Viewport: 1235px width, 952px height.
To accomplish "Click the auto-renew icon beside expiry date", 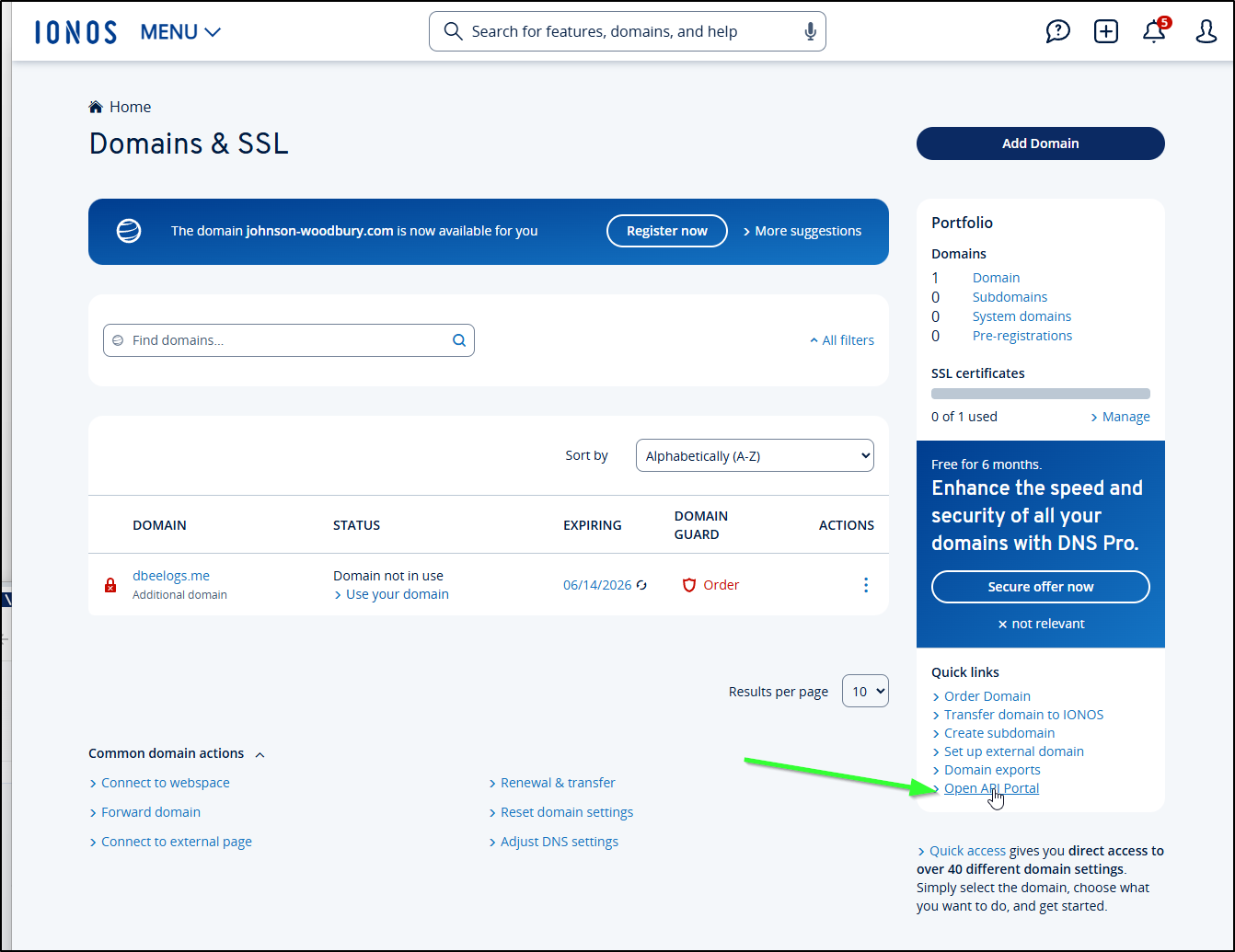I will pyautogui.click(x=642, y=585).
